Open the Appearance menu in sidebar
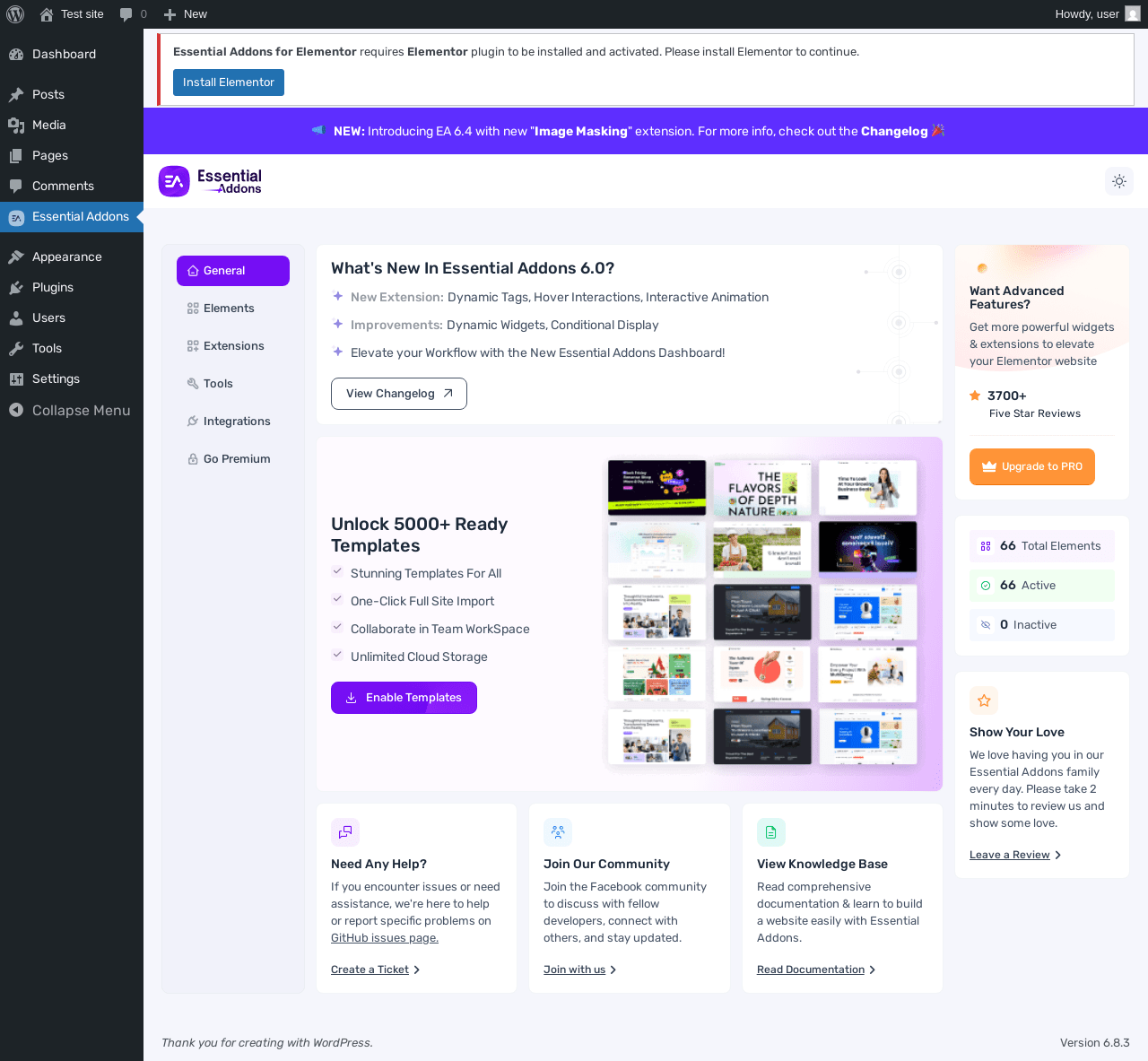Screen dimensions: 1148x1061 [x=72, y=257]
